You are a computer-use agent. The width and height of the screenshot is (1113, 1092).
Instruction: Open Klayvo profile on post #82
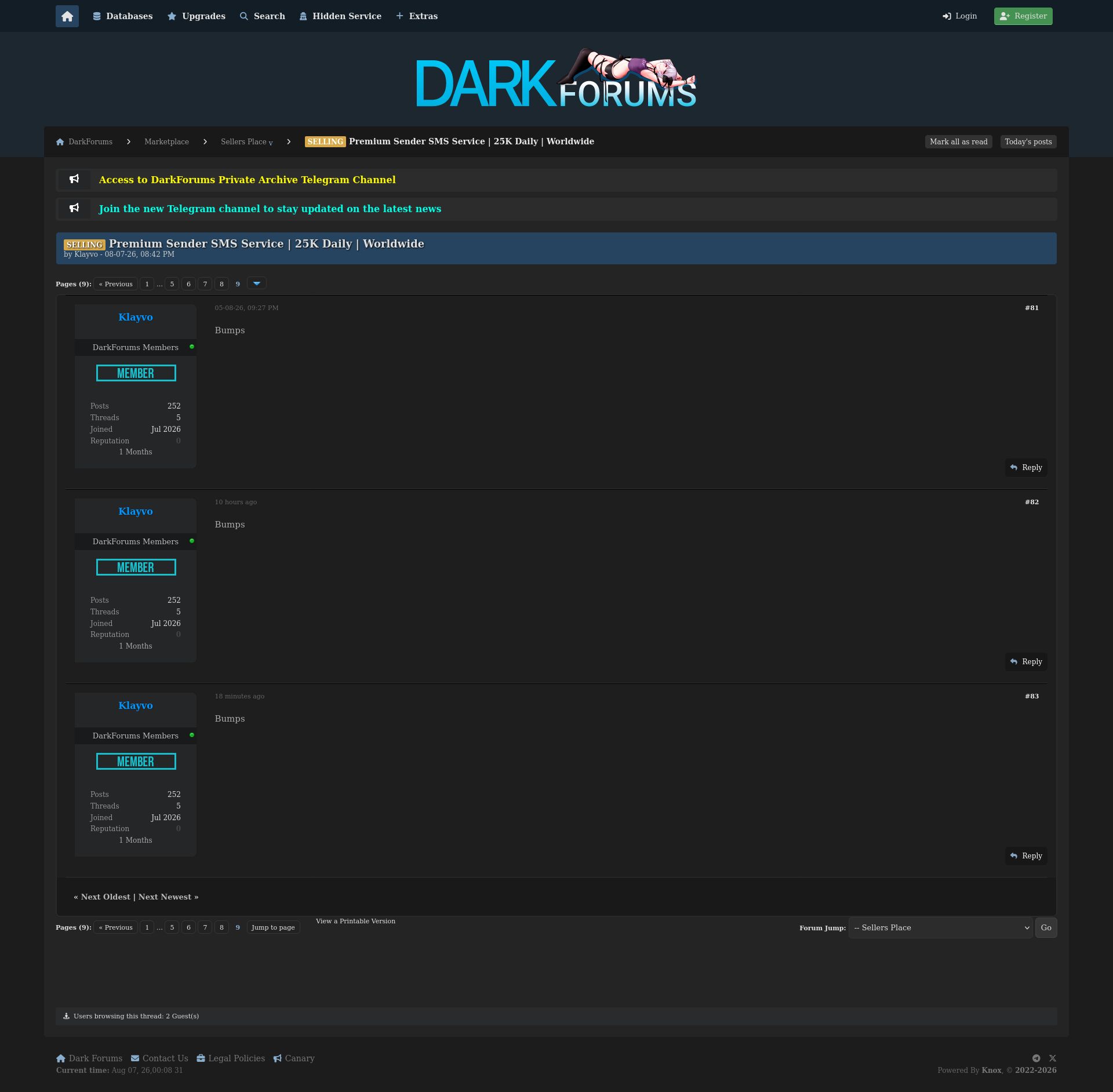(x=136, y=511)
